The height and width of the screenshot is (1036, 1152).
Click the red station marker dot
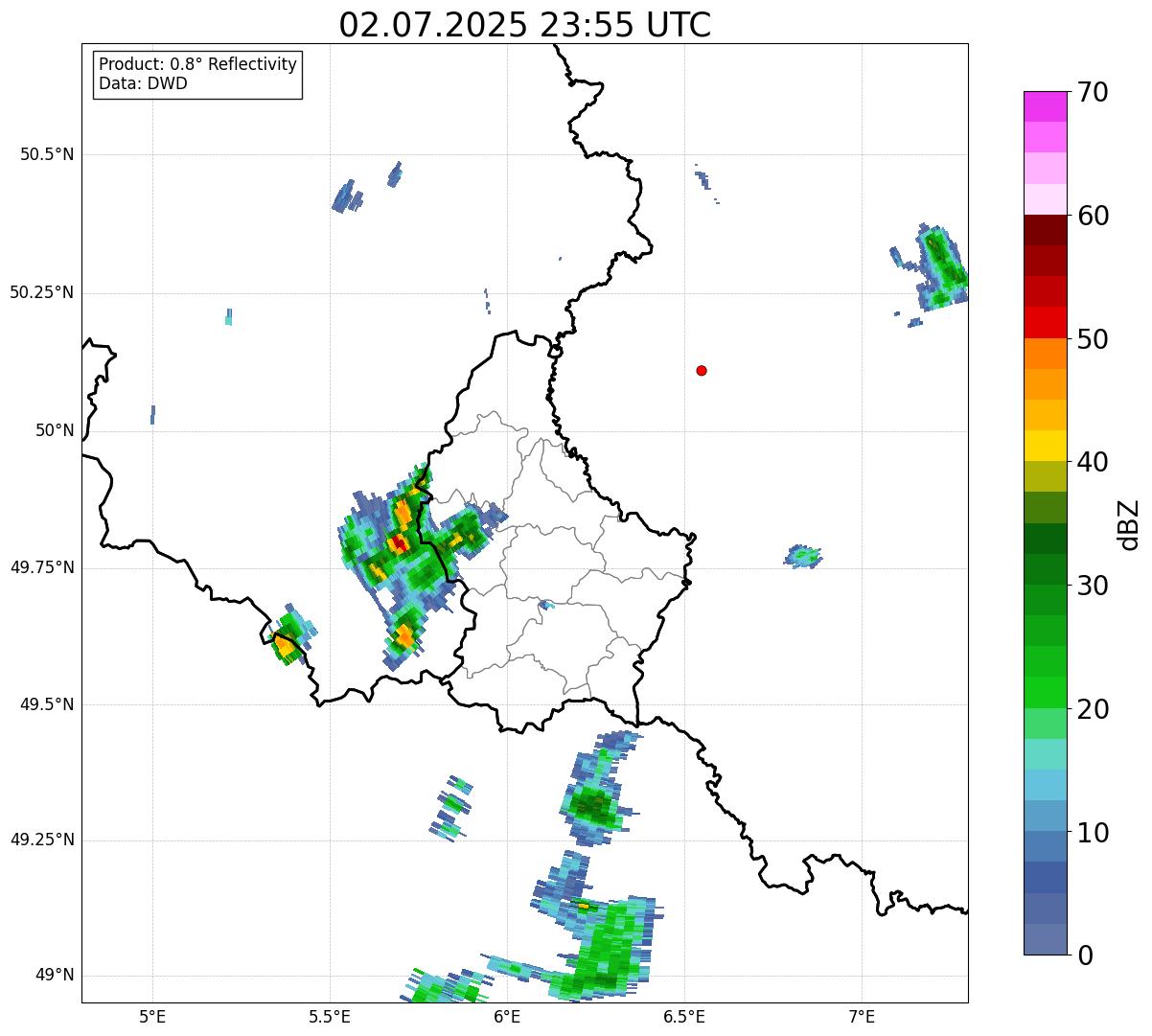pyautogui.click(x=702, y=371)
